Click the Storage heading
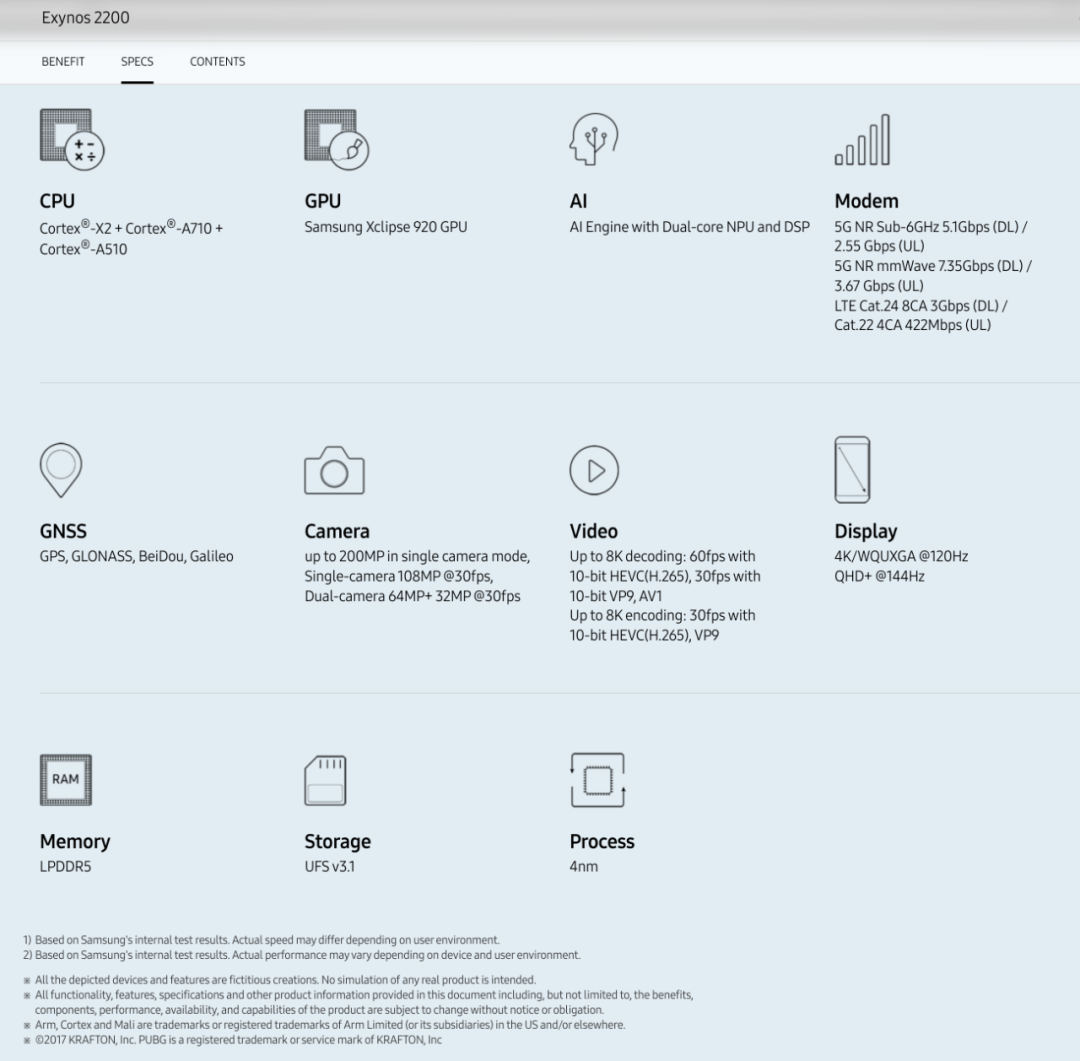1080x1061 pixels. point(338,841)
